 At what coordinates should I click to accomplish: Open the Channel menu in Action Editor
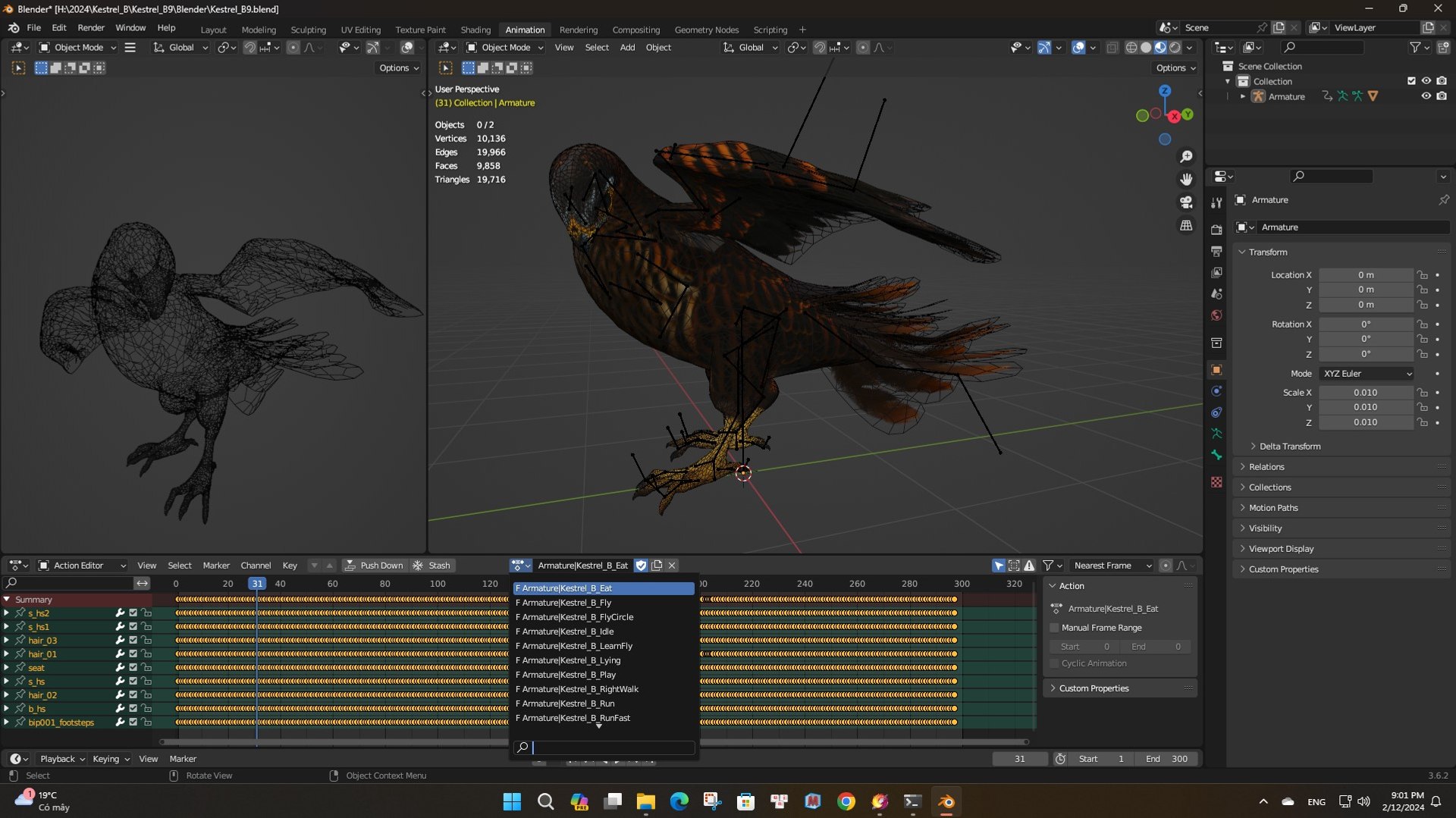256,566
